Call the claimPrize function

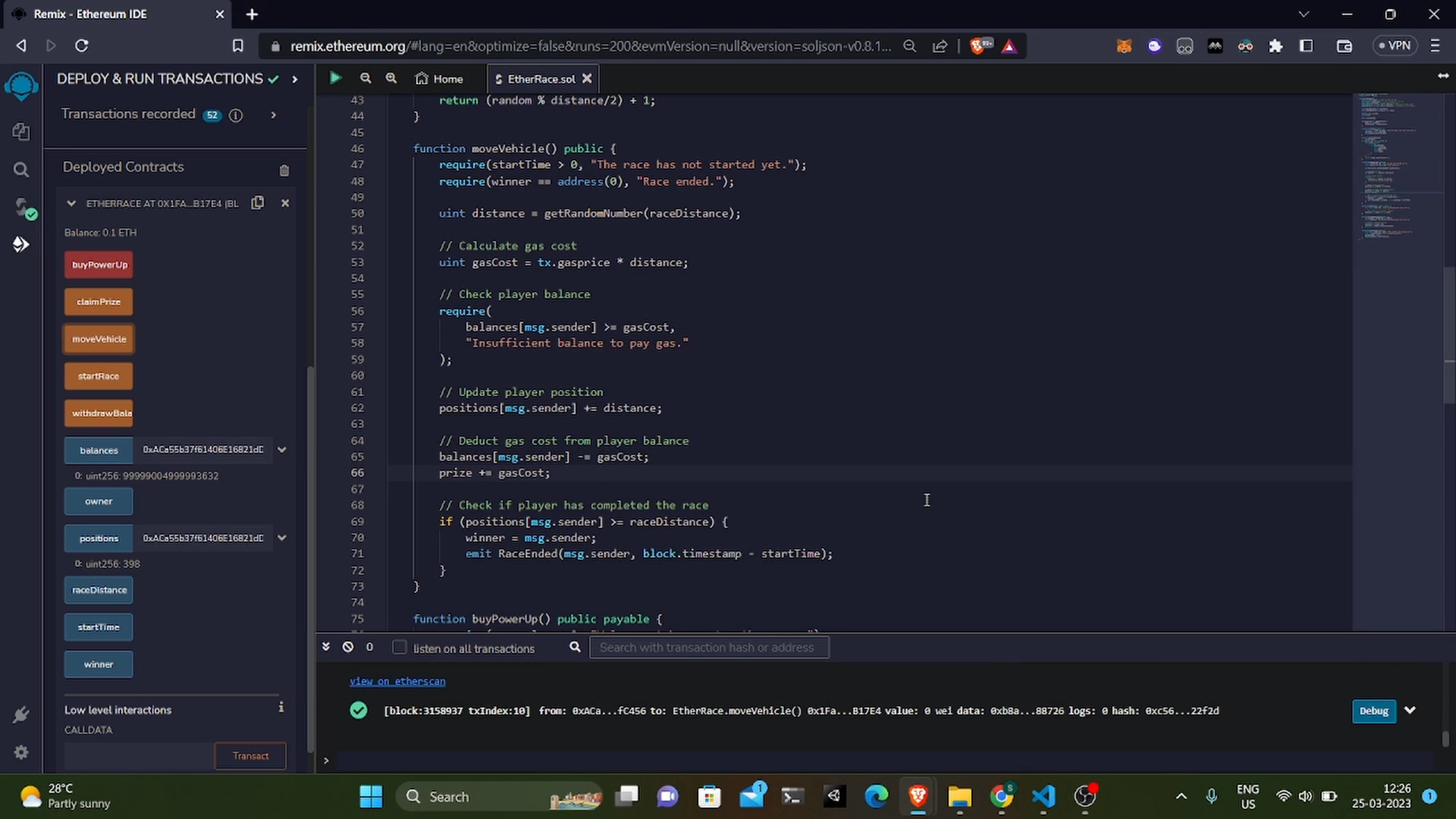click(99, 302)
